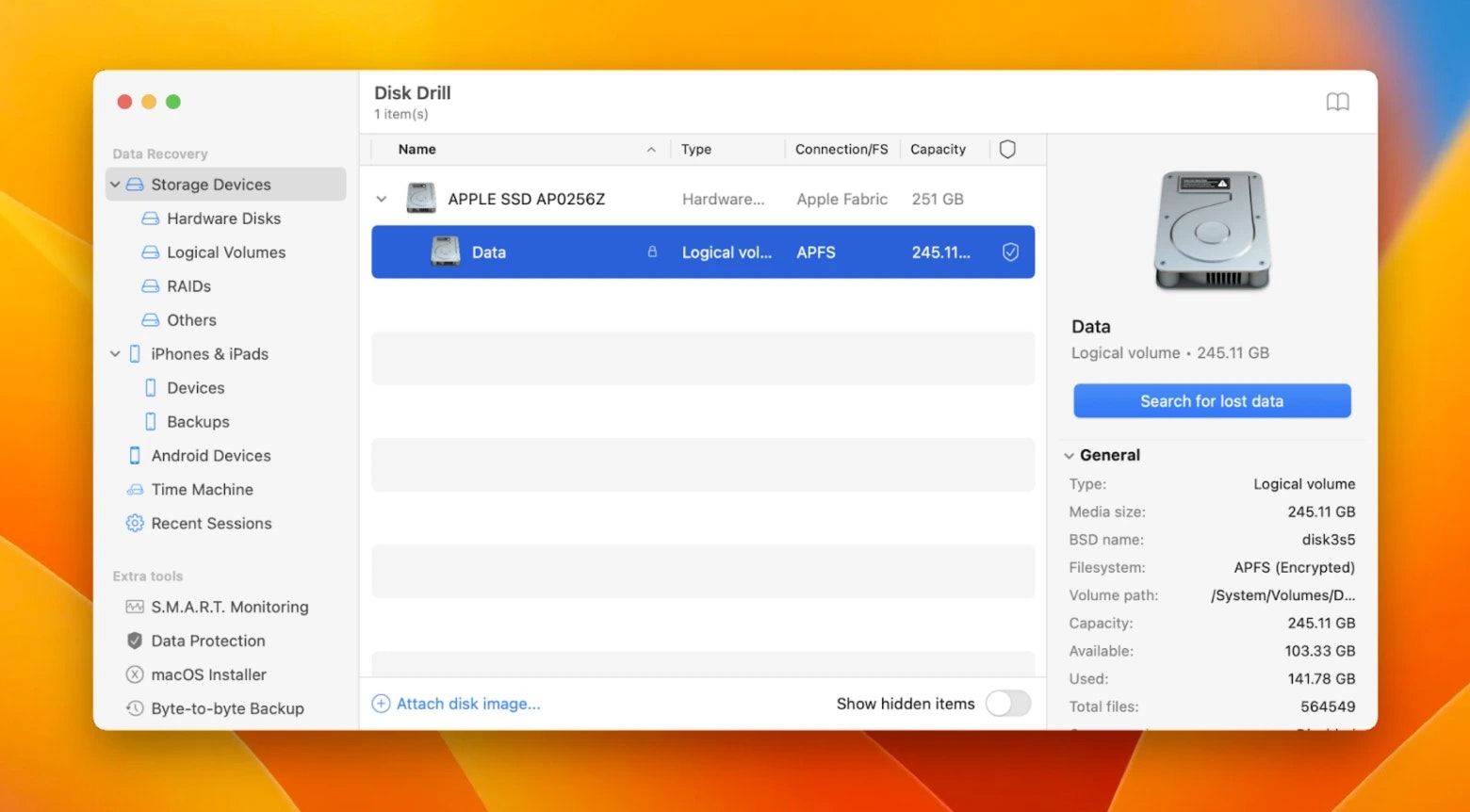Screen dimensions: 1470x812
Task: Click the /System/Volumes/D... volume path value
Action: [x=1283, y=595]
